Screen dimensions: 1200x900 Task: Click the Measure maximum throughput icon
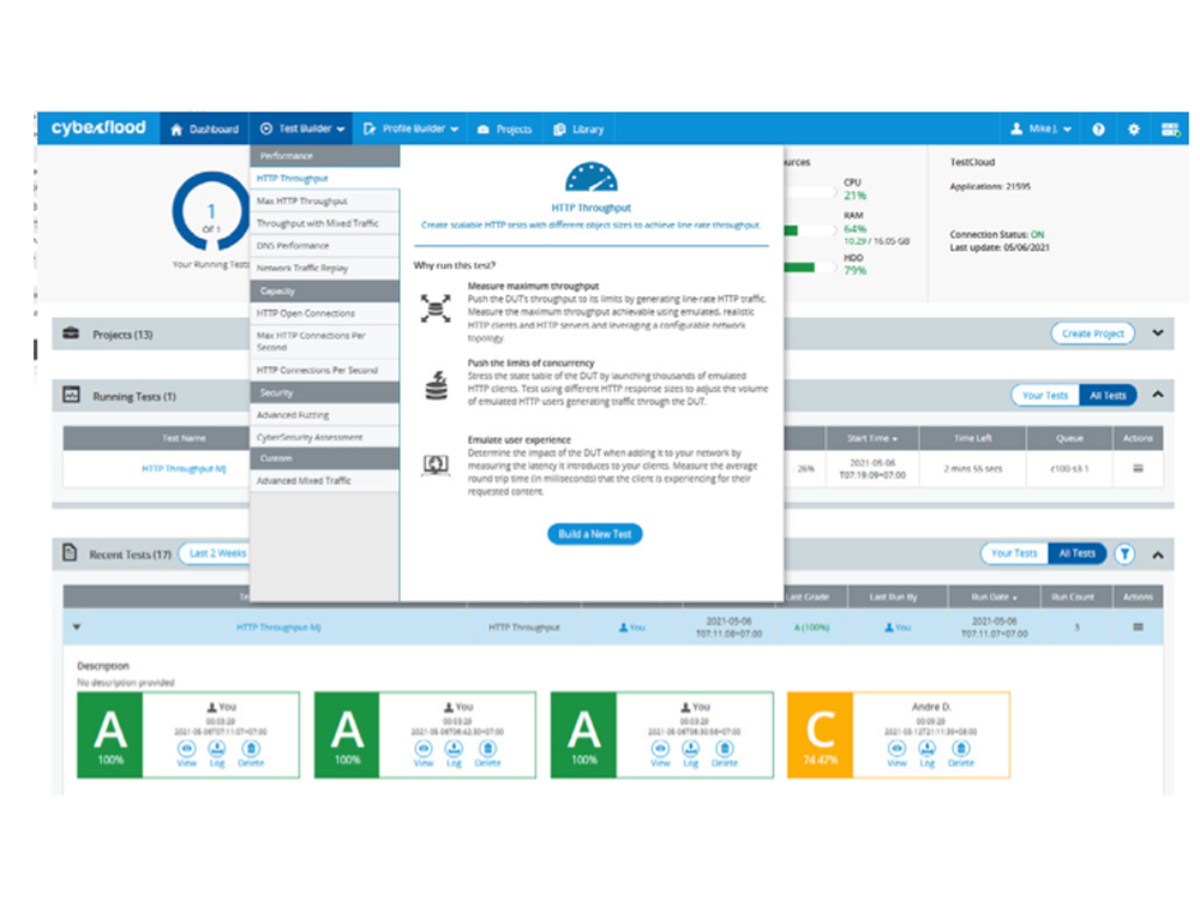[435, 309]
